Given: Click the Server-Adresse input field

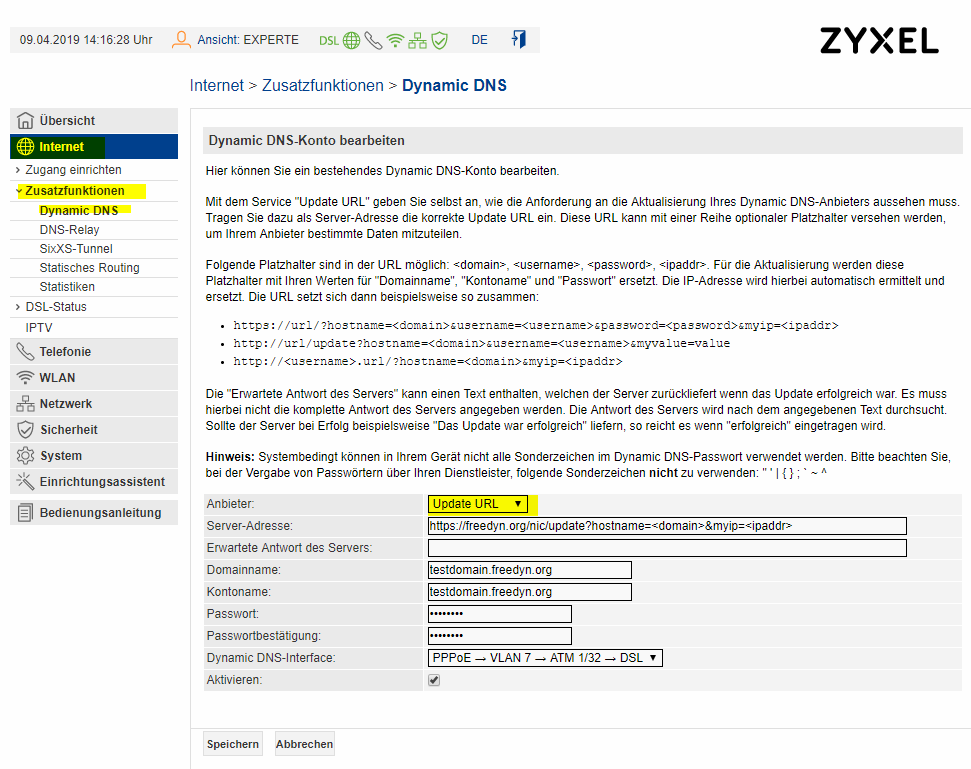Looking at the screenshot, I should [x=666, y=526].
